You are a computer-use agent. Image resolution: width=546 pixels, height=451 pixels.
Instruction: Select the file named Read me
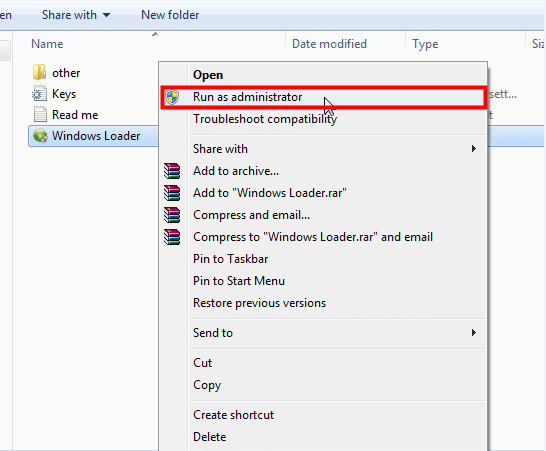pyautogui.click(x=75, y=115)
